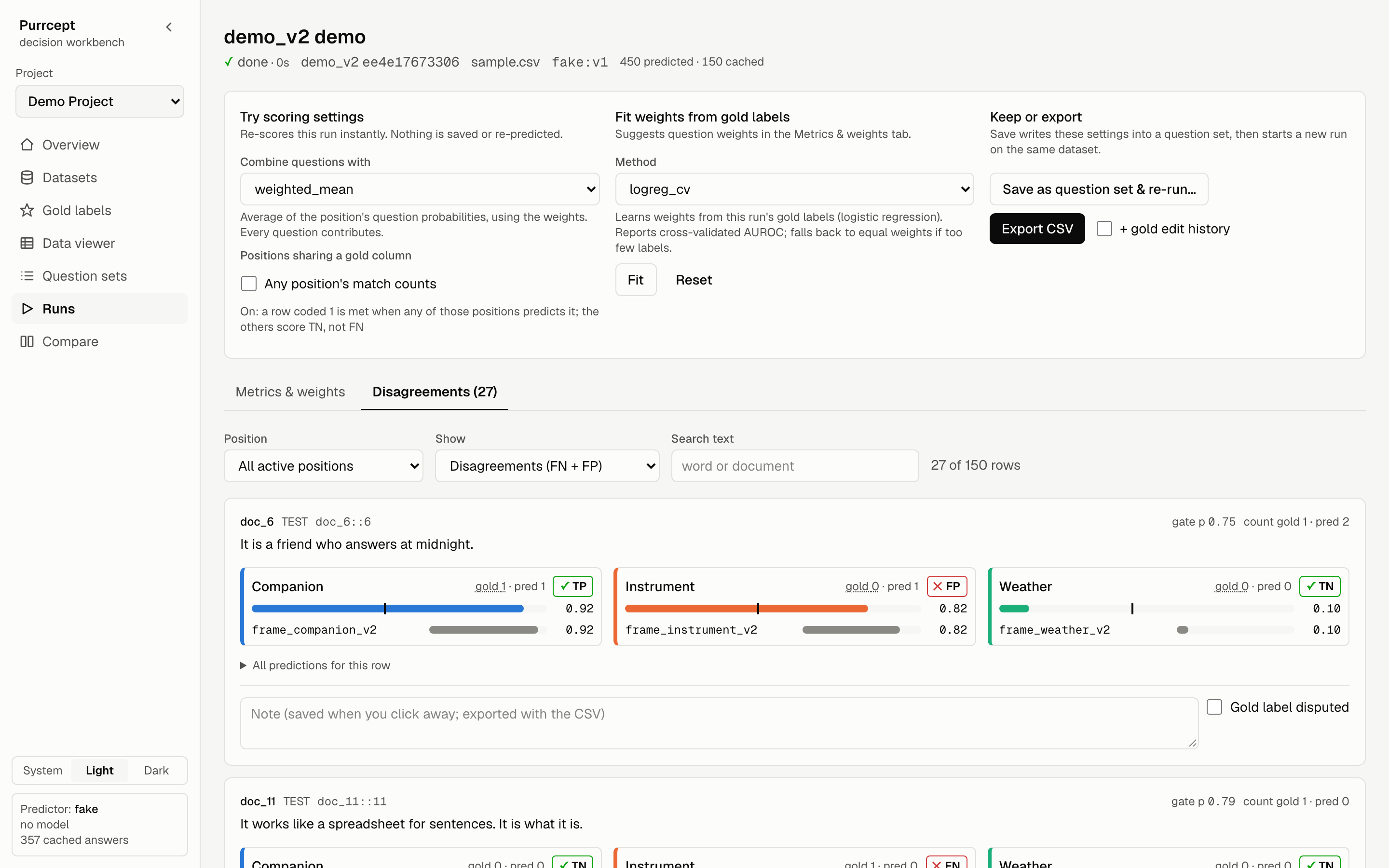Screen dimensions: 1389x868
Task: Click sample.csv in the run header
Action: click(x=505, y=62)
